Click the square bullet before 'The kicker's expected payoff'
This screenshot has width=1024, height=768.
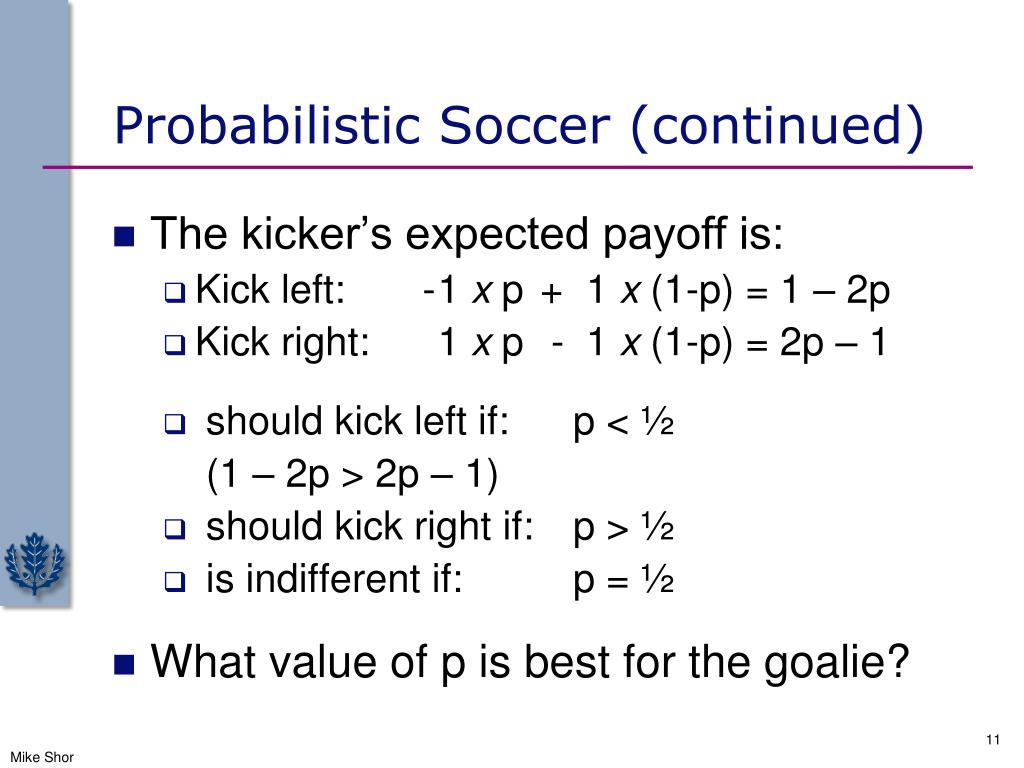[x=124, y=236]
